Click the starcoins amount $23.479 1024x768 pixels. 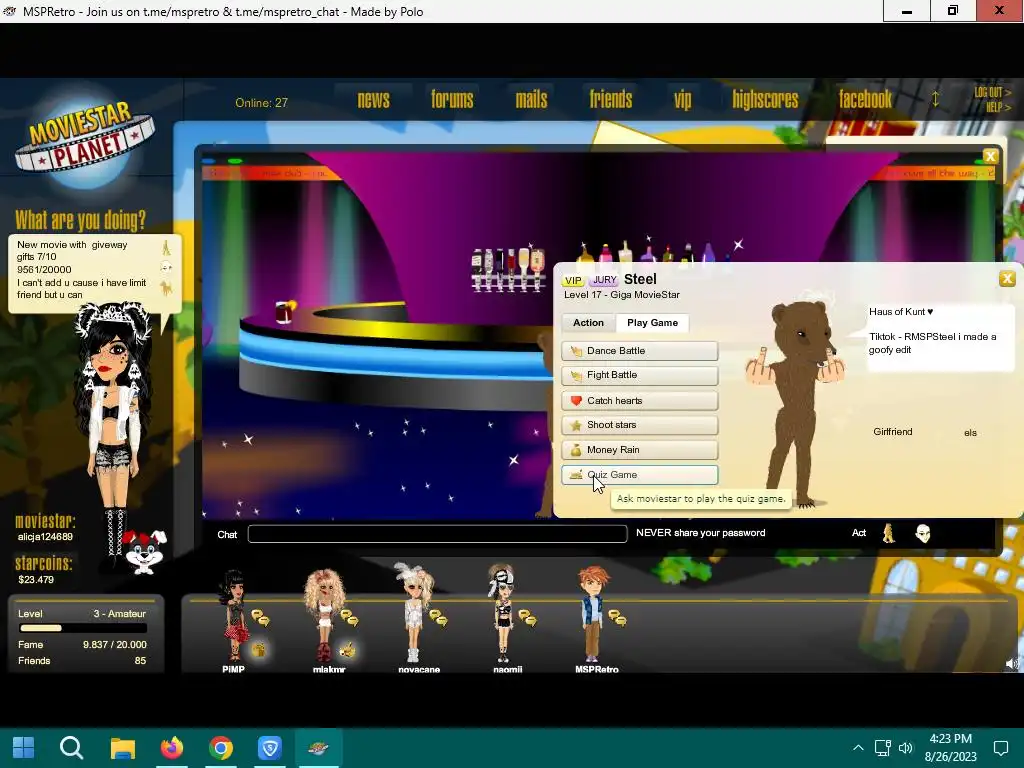coord(36,580)
